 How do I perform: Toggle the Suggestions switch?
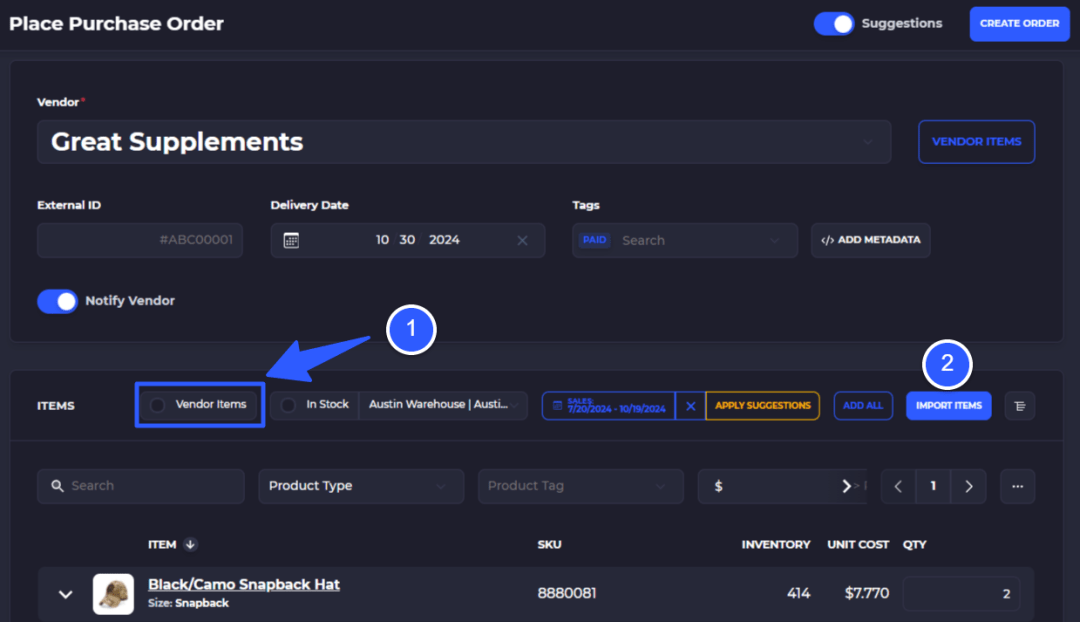point(833,23)
